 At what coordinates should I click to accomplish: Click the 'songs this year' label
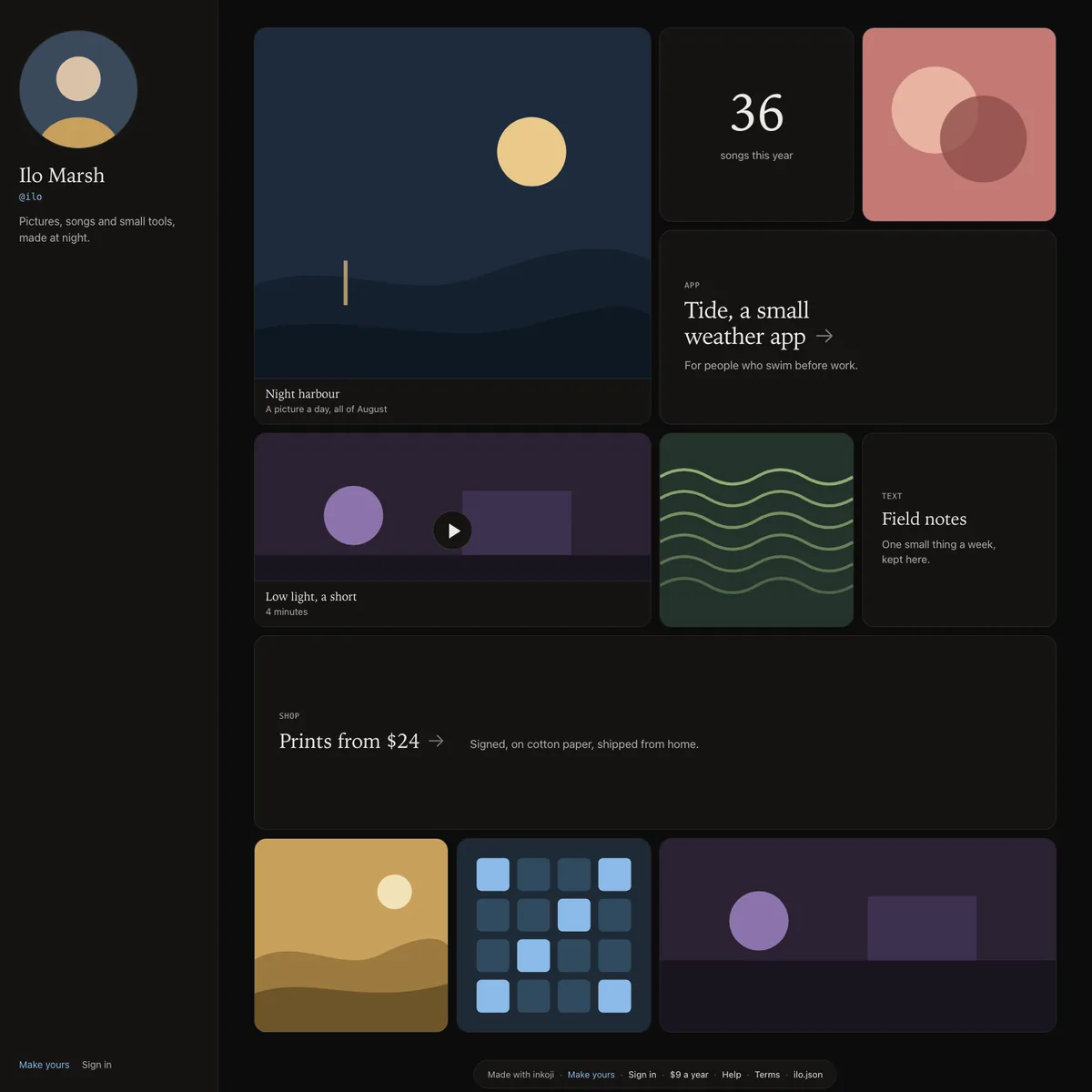pos(756,156)
